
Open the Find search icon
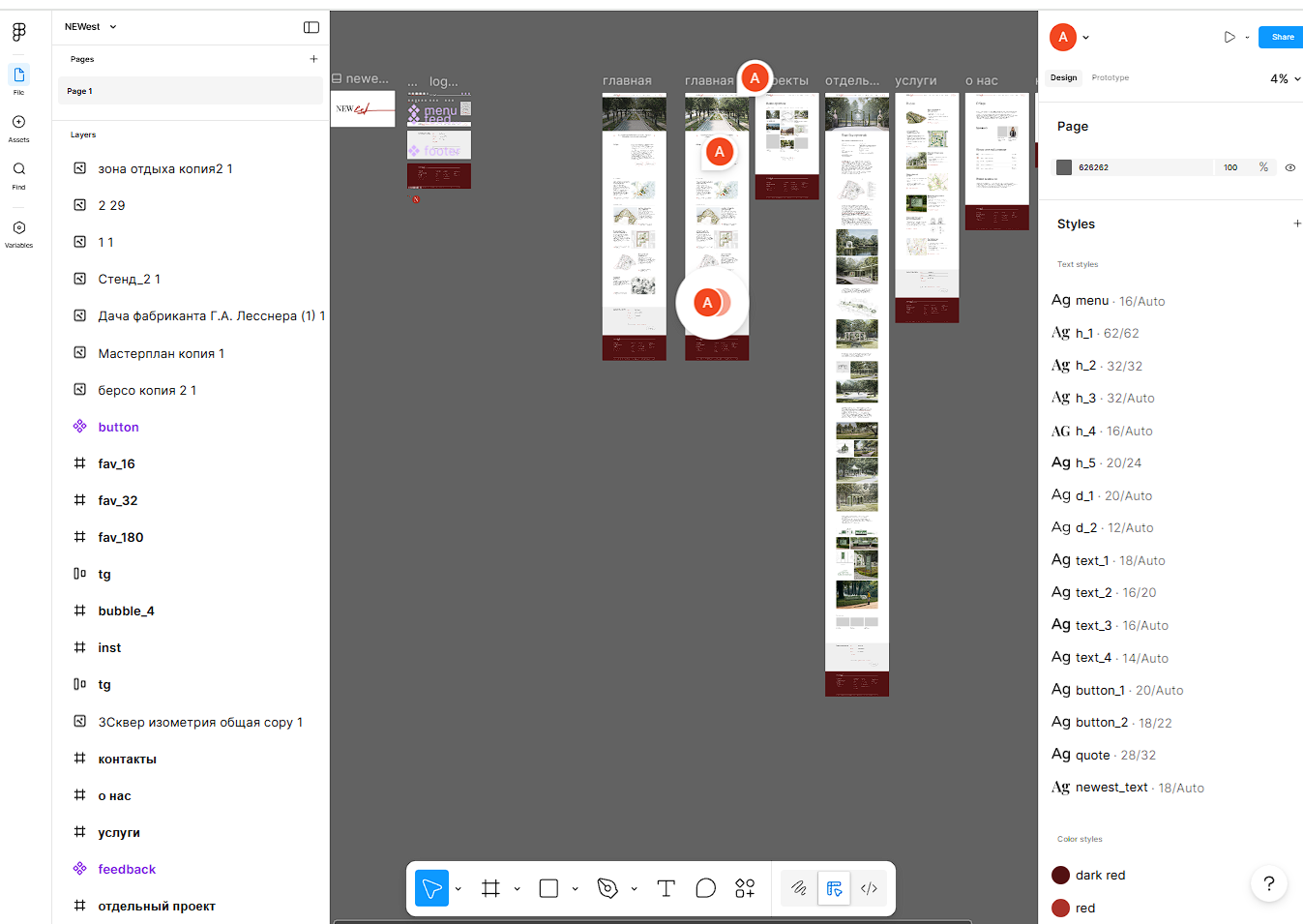(x=18, y=175)
